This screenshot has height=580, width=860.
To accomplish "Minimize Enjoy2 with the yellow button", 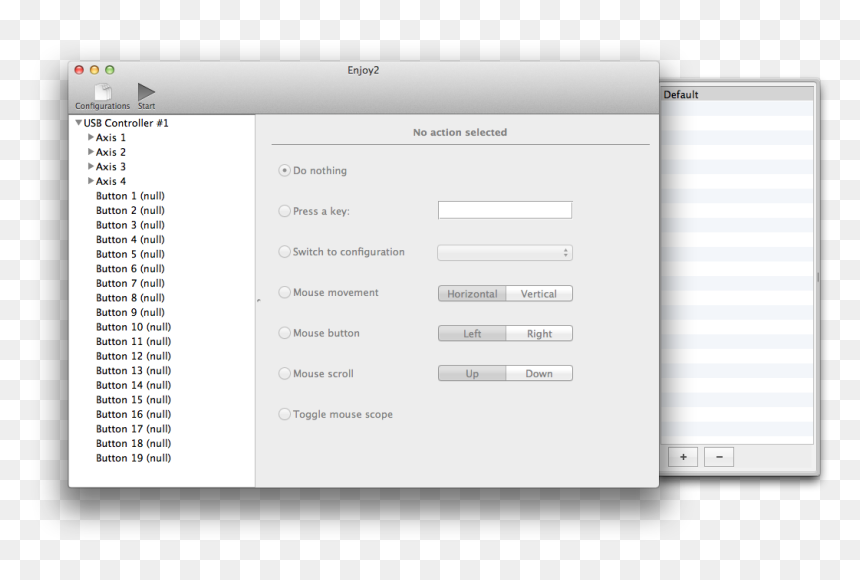I will click(94, 70).
